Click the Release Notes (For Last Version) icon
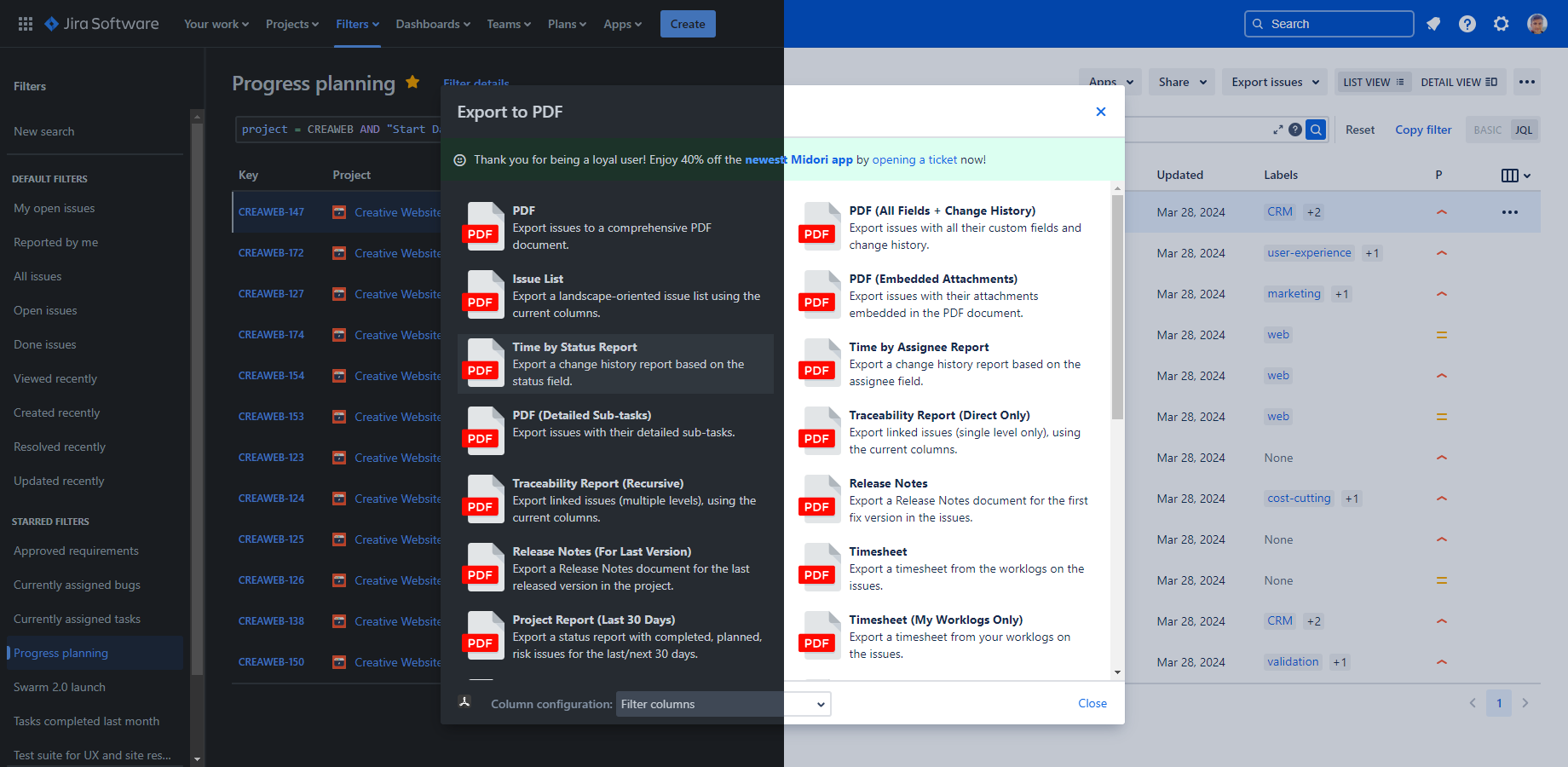The height and width of the screenshot is (767, 1568). coord(483,567)
